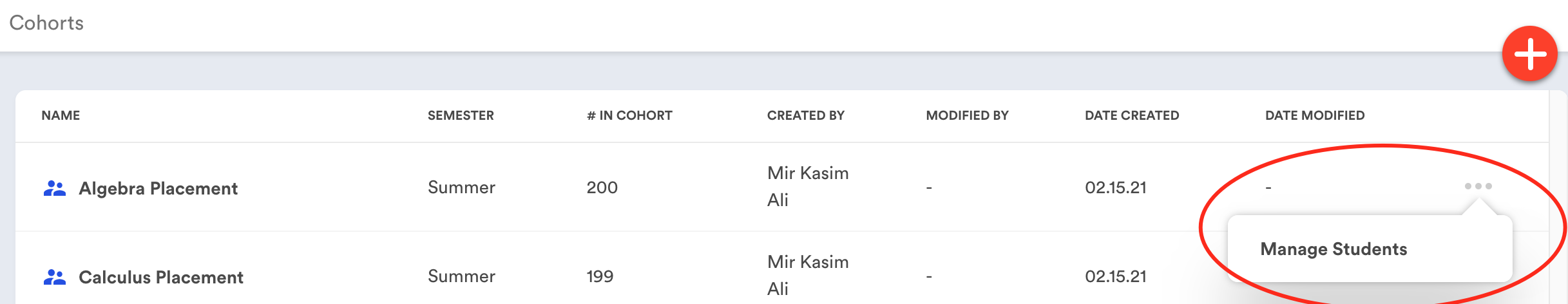Sort by the MODIFIED BY column header
Viewport: 1568px width, 304px height.
(x=967, y=115)
